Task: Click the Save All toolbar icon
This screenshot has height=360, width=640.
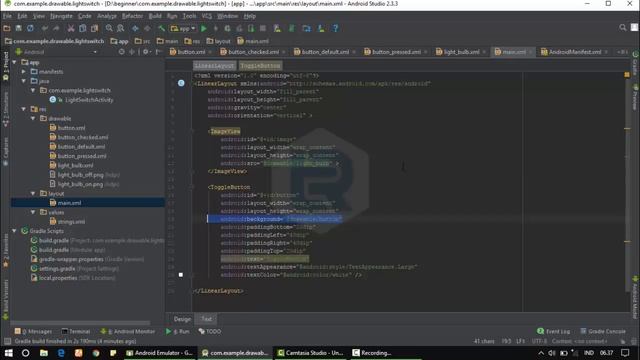Action: tap(18, 28)
